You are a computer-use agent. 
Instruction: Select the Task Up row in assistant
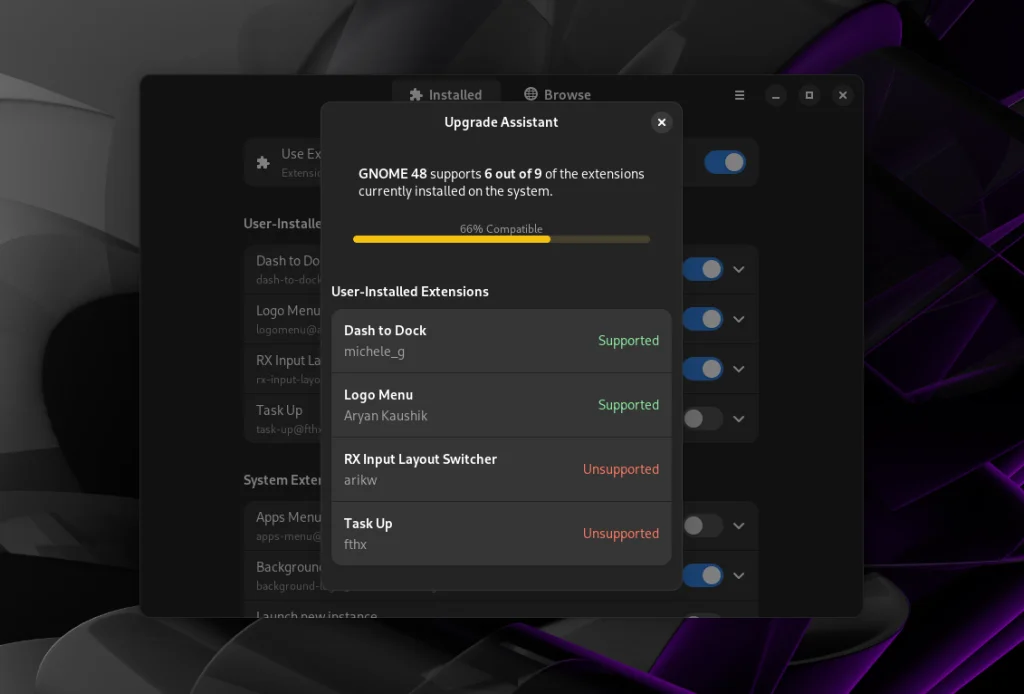pyautogui.click(x=501, y=533)
